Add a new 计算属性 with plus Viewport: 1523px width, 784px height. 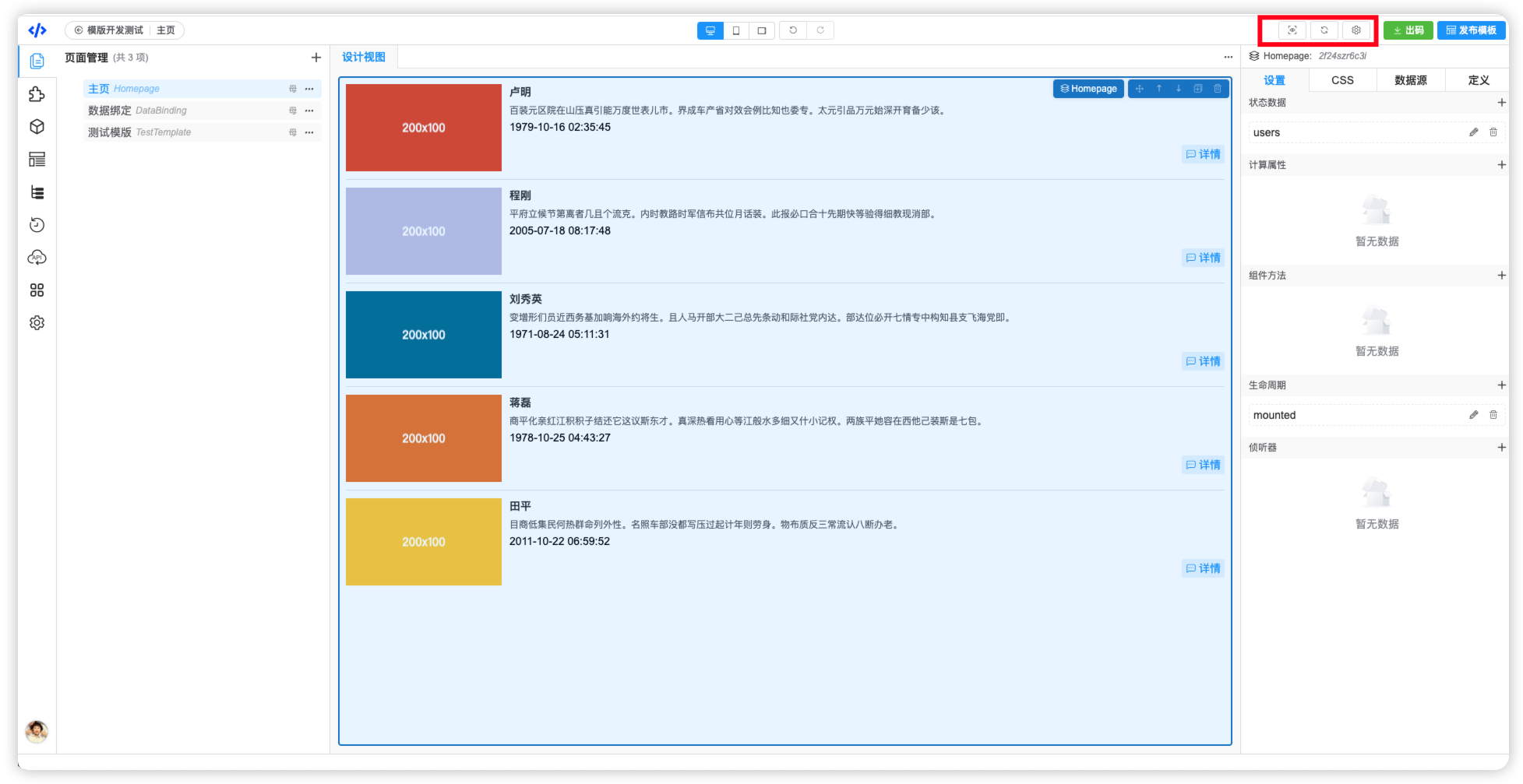coord(1501,165)
